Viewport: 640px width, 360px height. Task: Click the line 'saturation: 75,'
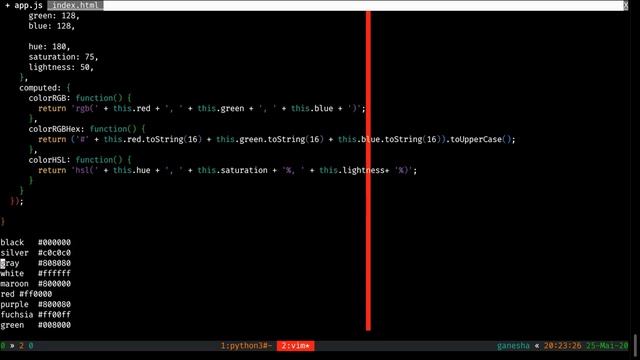tap(63, 57)
